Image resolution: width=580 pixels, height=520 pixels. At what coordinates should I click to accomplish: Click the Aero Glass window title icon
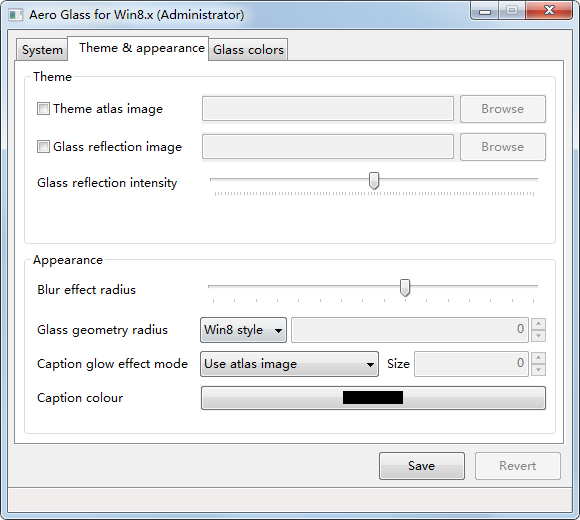[16, 15]
